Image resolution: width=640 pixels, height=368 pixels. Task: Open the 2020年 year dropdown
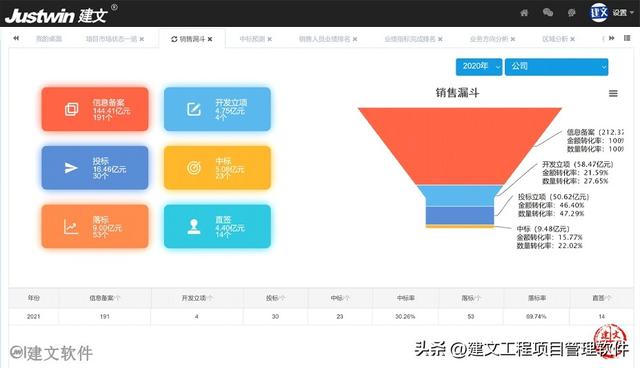click(479, 67)
